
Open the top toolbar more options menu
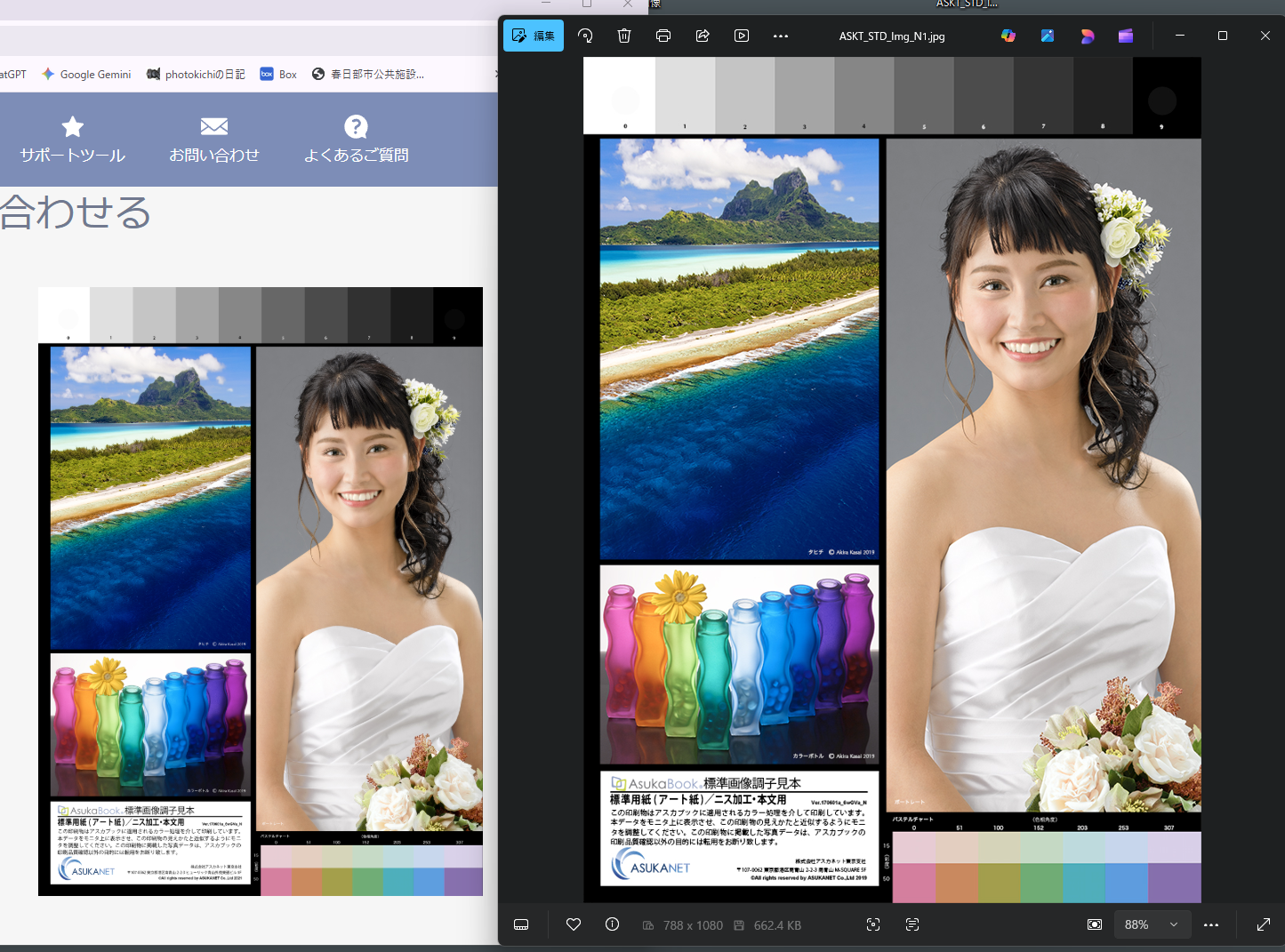tap(781, 36)
